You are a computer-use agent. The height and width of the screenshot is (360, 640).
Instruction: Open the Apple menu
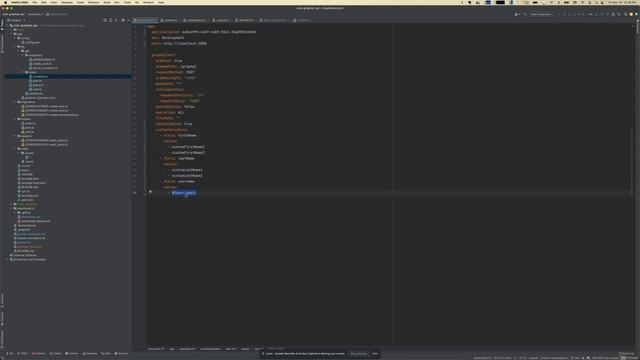coord(5,2)
